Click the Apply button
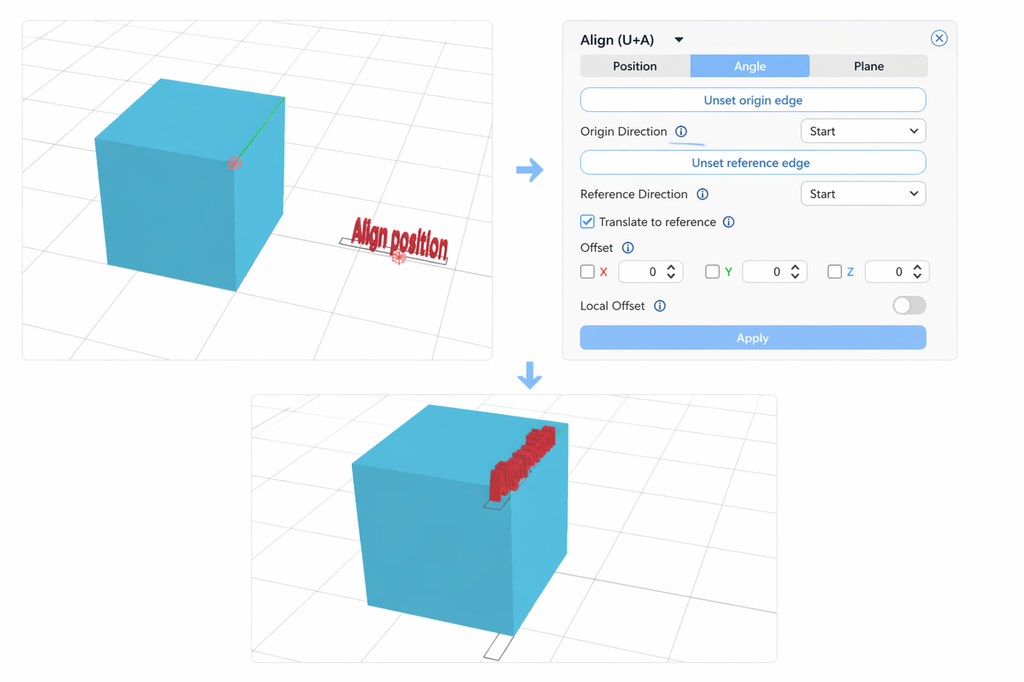Viewport: 1024px width, 682px height. pos(753,338)
